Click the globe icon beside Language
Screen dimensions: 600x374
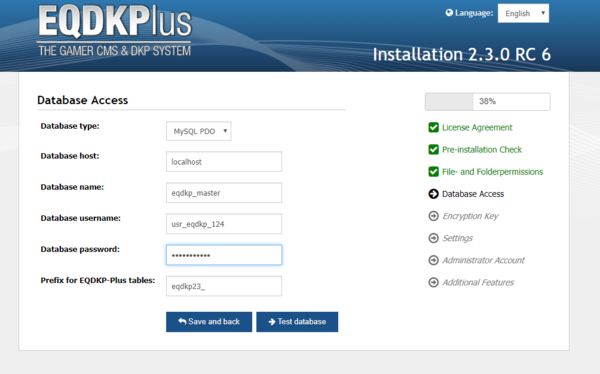(449, 13)
